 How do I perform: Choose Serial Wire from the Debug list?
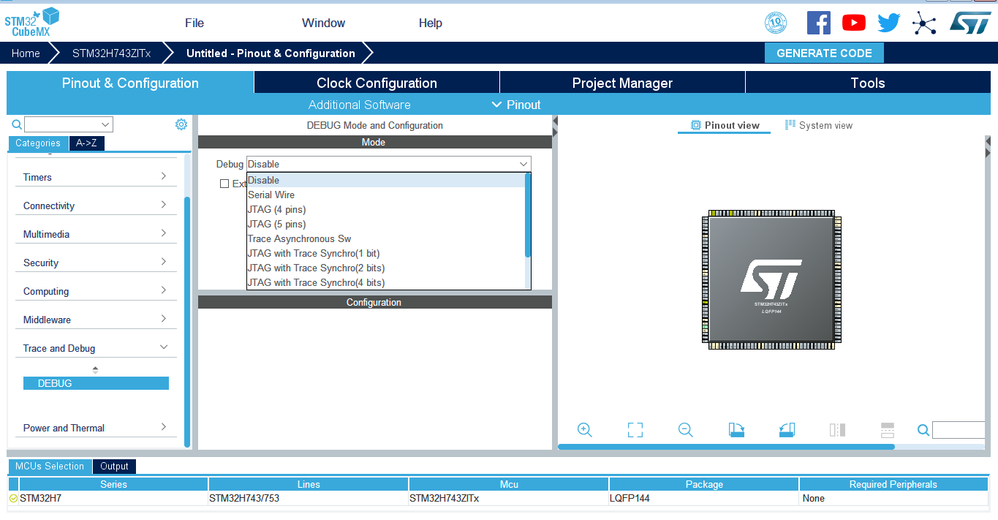pos(386,195)
